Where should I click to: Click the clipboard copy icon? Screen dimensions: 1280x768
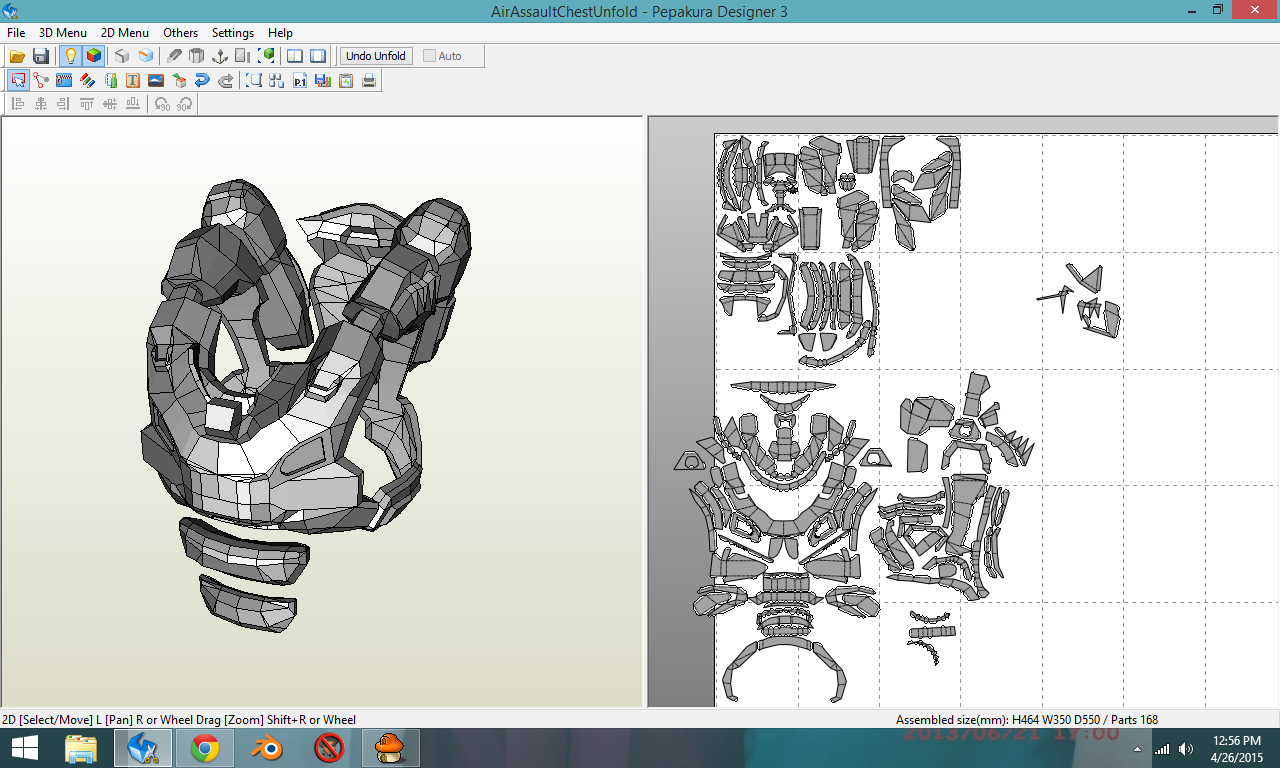[x=346, y=81]
